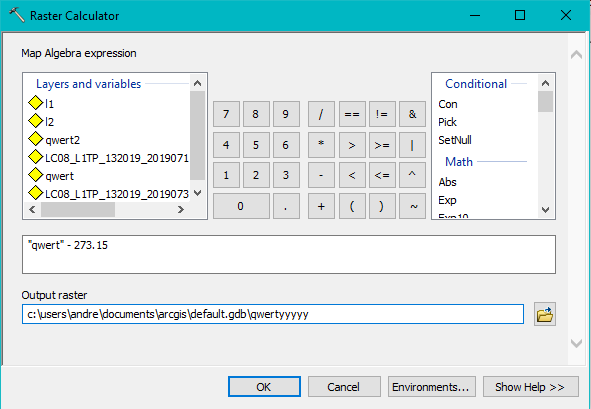Close the Raster Calculator window

(566, 15)
